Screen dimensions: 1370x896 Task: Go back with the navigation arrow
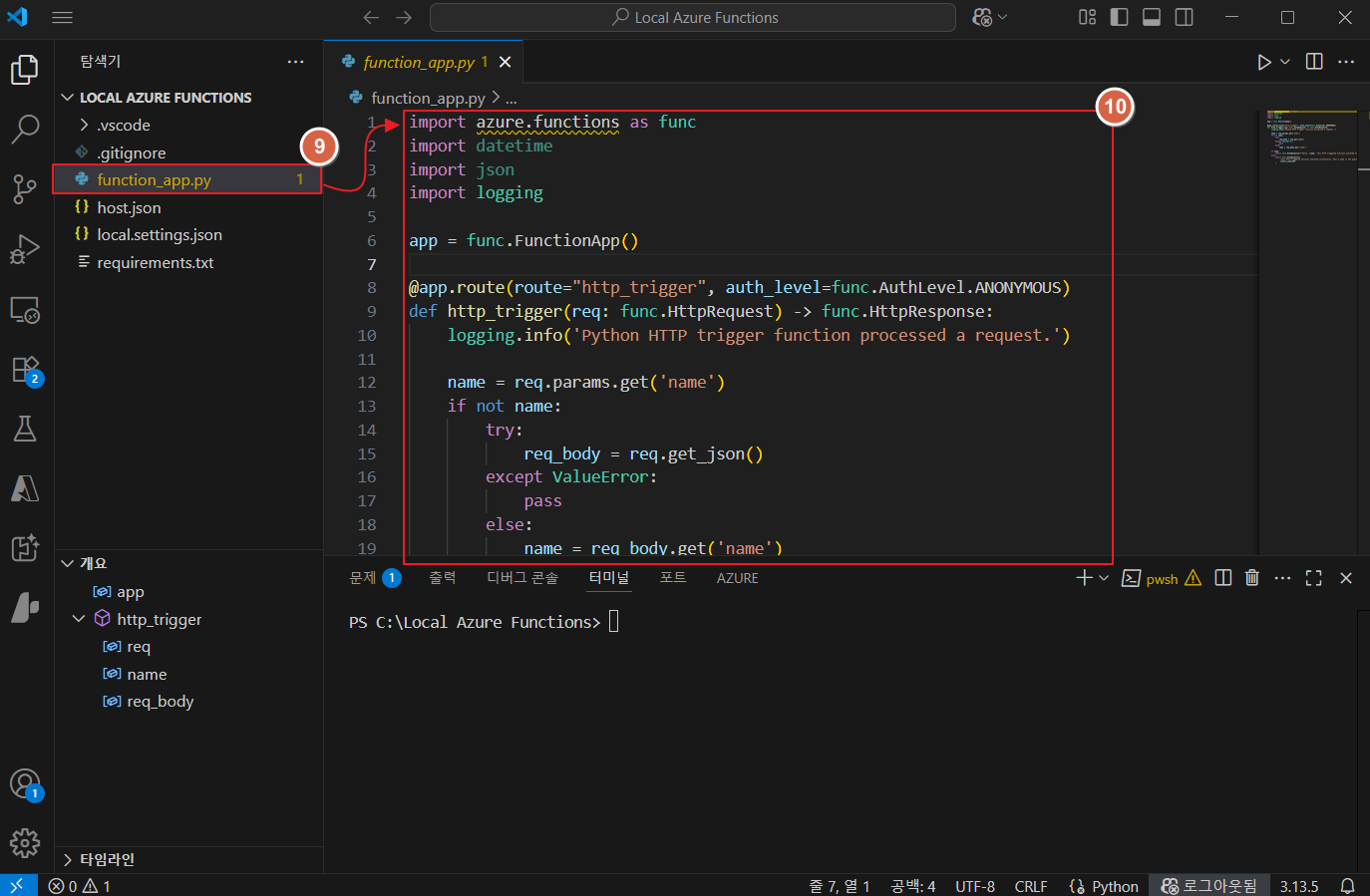click(371, 17)
